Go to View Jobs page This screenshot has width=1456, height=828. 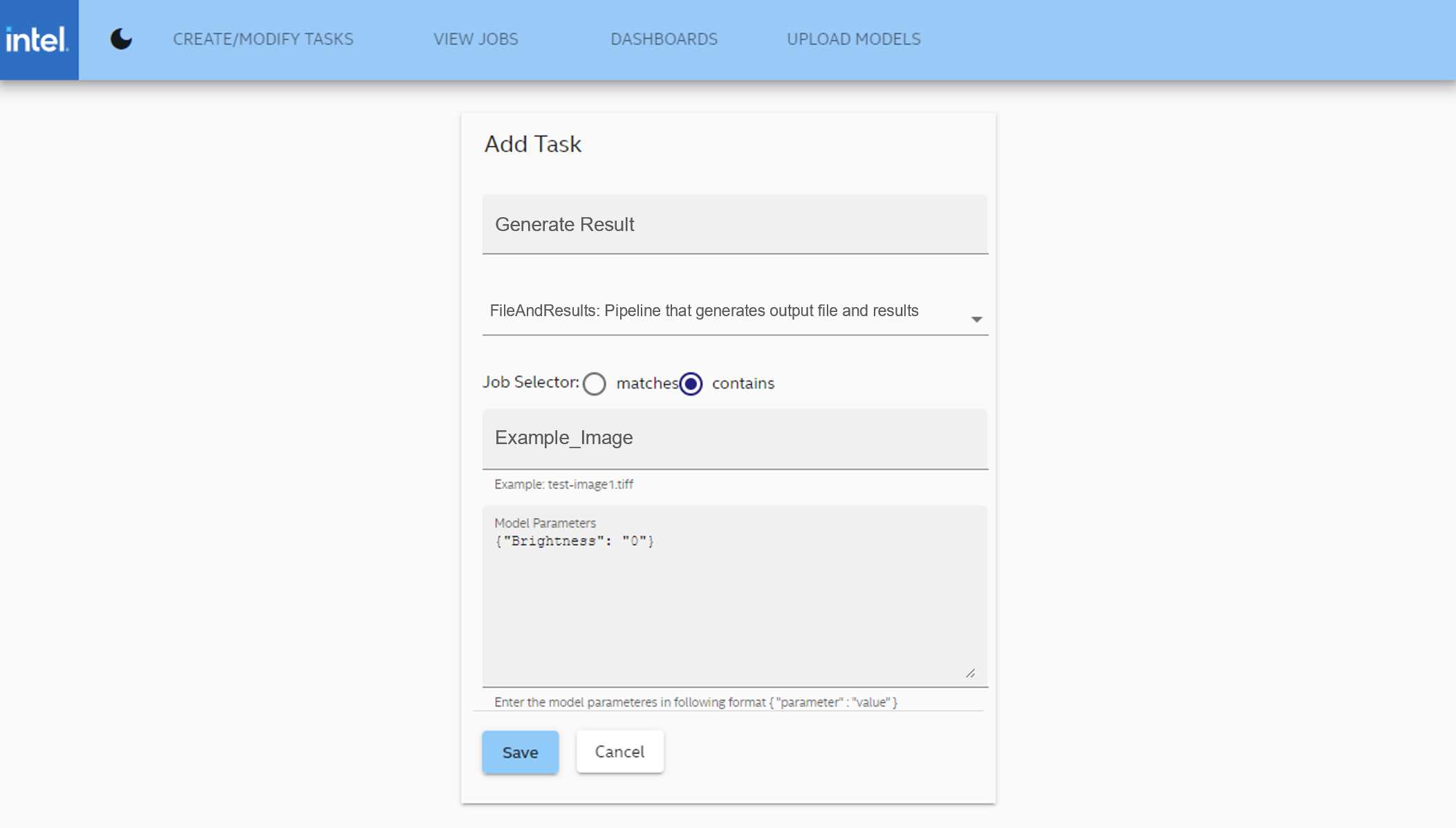pos(476,39)
